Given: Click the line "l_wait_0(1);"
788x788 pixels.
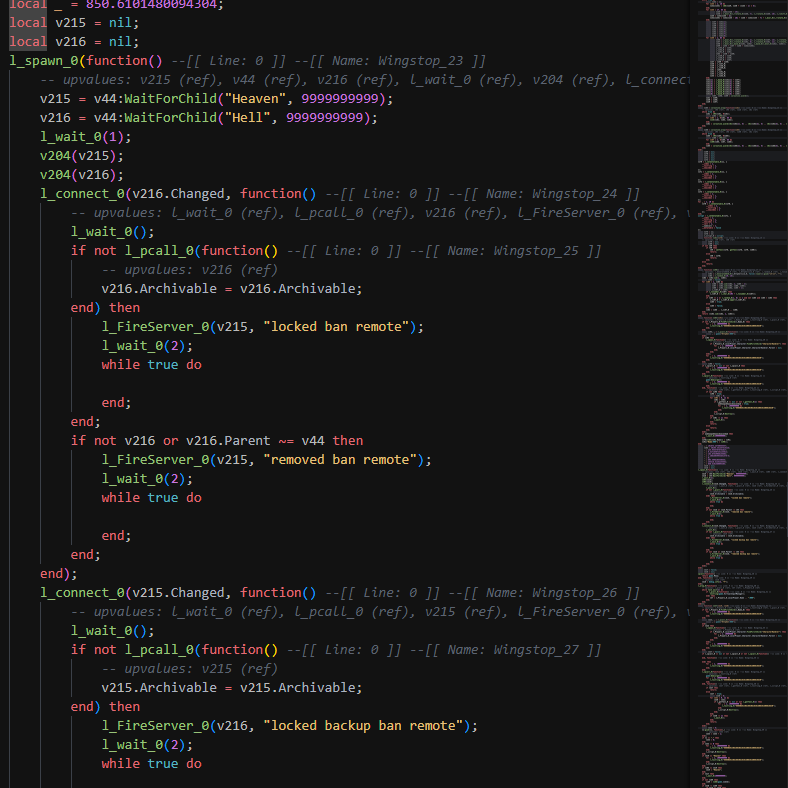Looking at the screenshot, I should 85,137.
